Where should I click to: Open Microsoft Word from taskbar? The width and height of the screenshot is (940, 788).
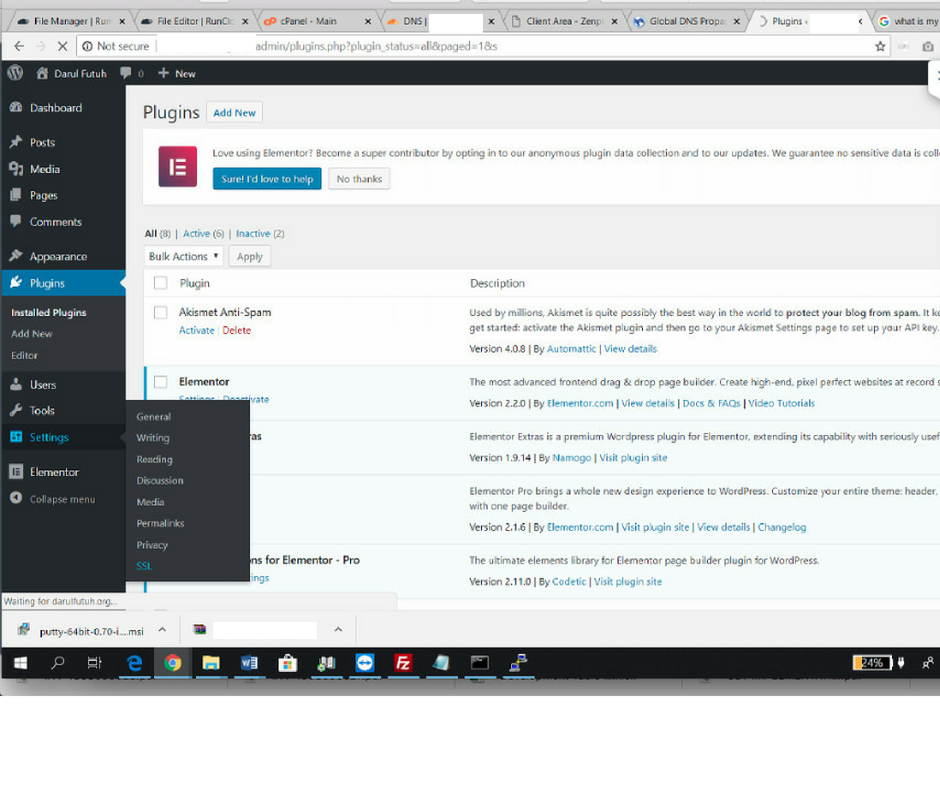tap(249, 663)
